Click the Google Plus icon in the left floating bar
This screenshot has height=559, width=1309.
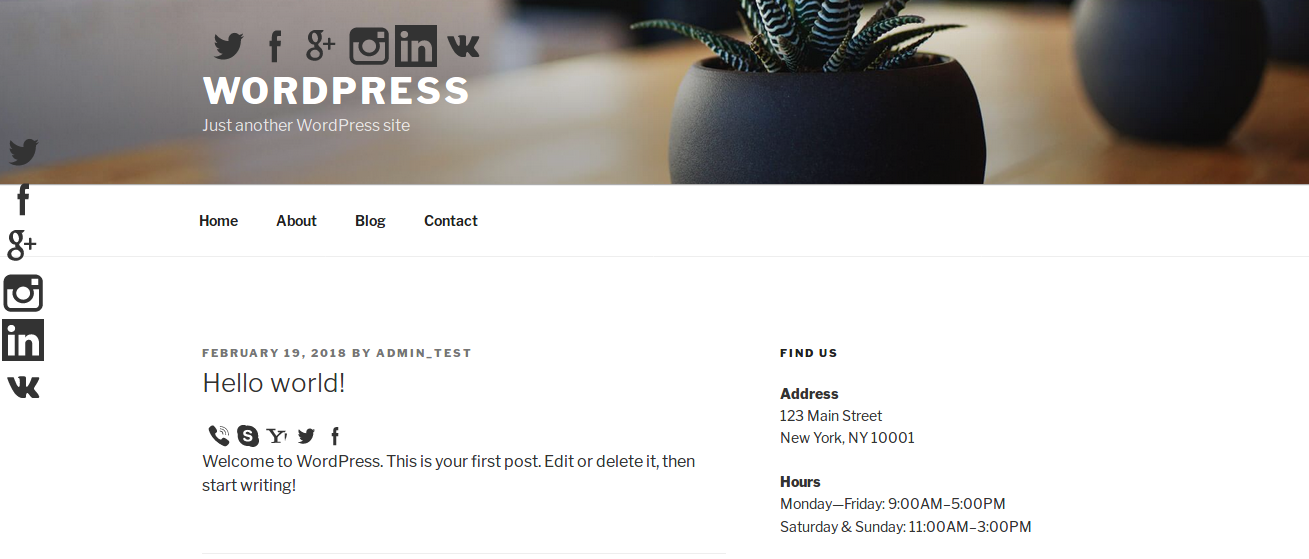coord(22,245)
